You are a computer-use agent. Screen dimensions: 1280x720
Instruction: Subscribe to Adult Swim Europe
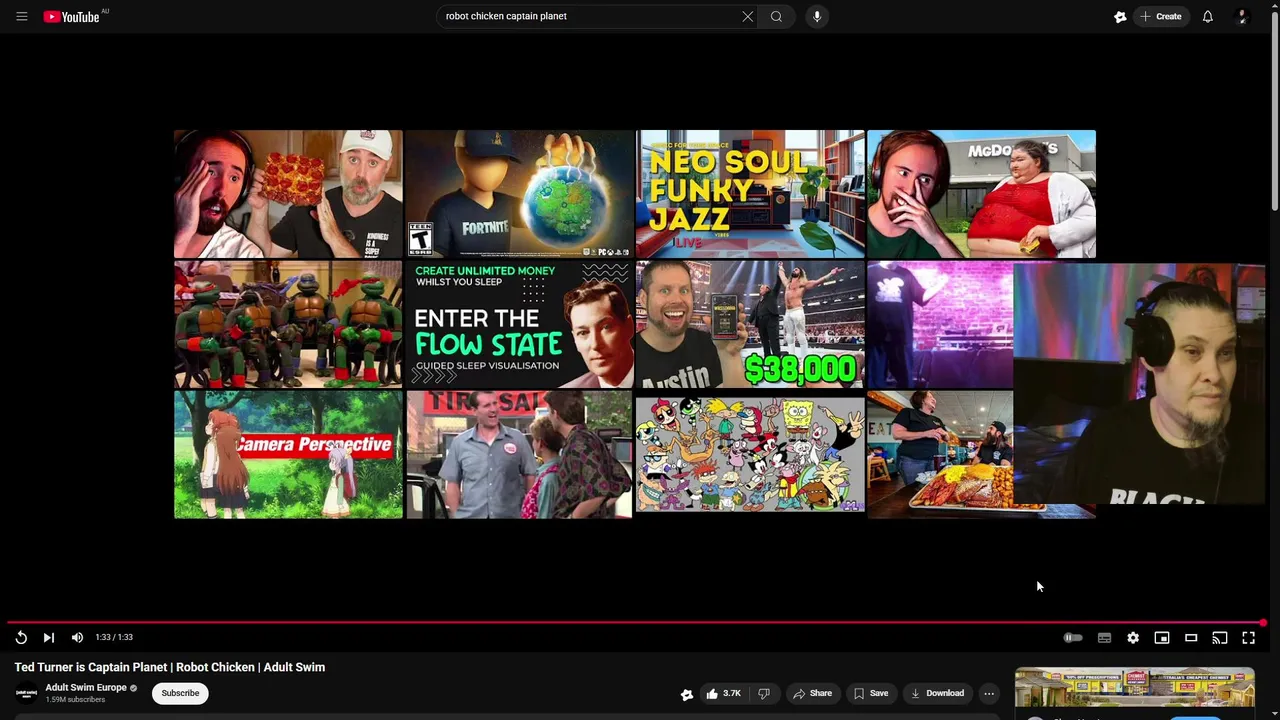181,693
